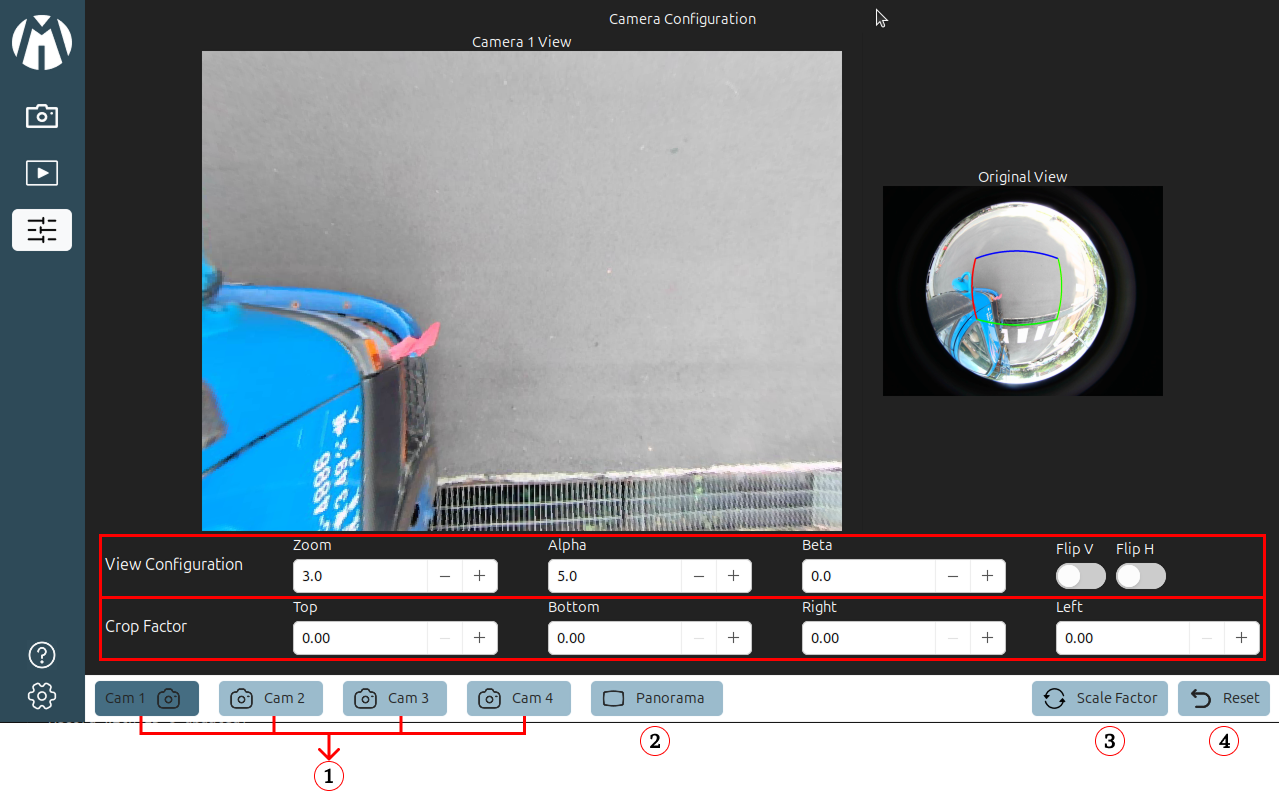1279x793 pixels.
Task: Open the settings gear icon
Action: [x=42, y=695]
